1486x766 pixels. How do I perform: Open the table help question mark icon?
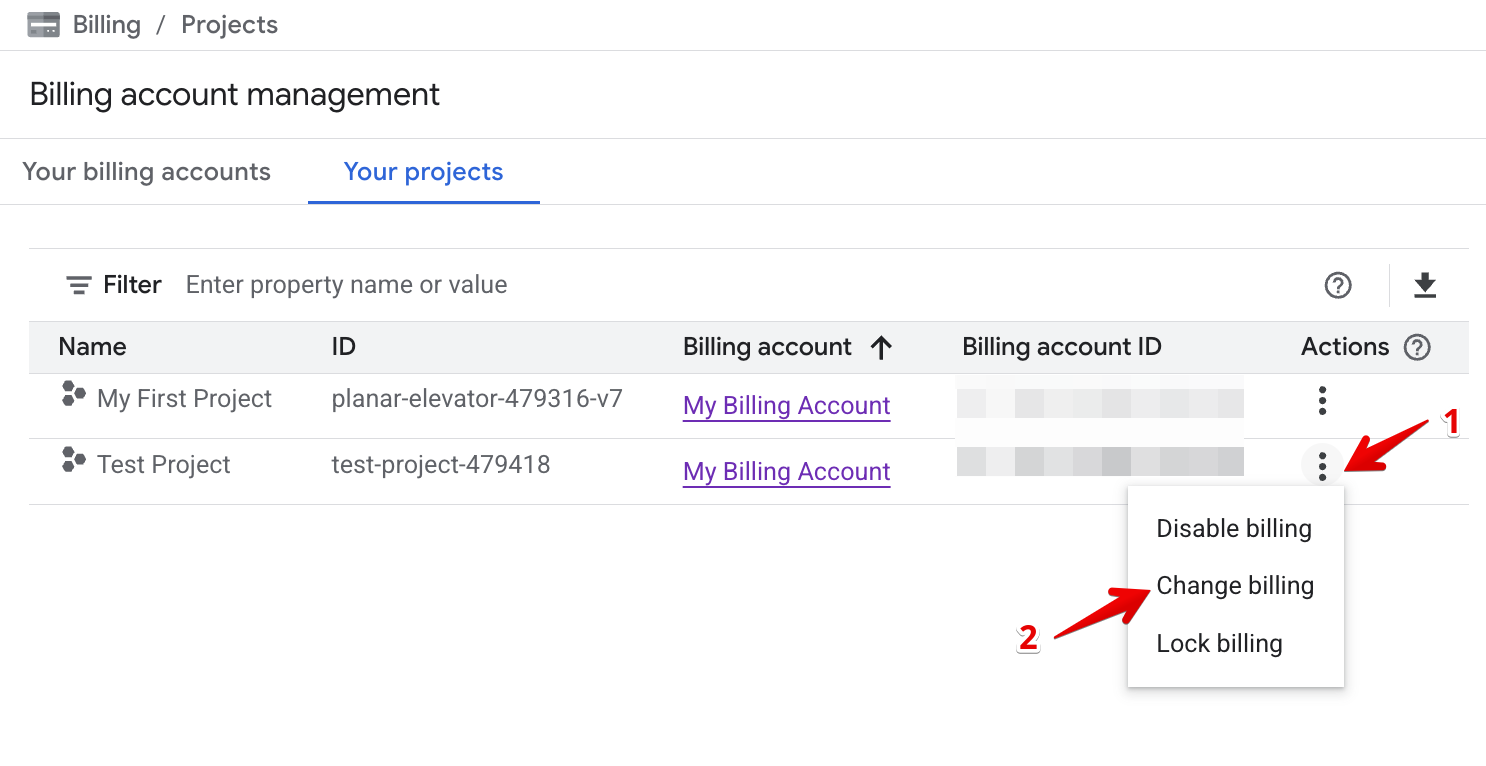pos(1337,286)
